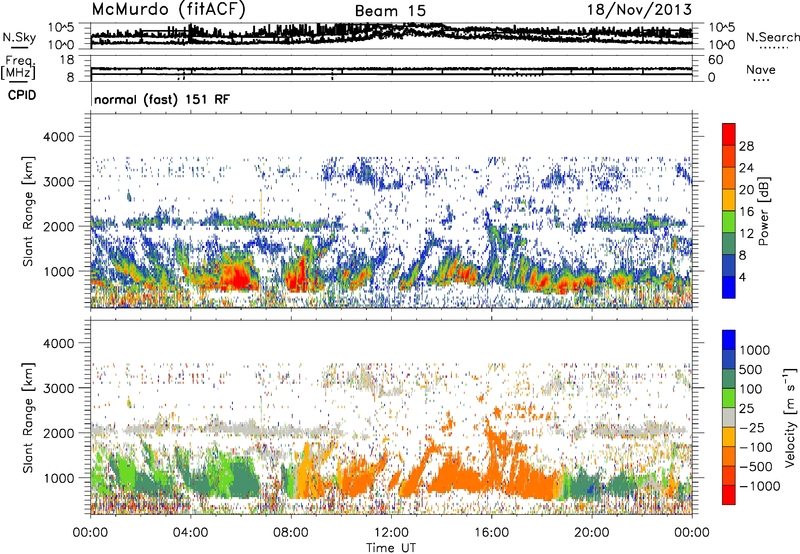800x554 pixels.
Task: Click the Time UT axis label
Action: 391,548
